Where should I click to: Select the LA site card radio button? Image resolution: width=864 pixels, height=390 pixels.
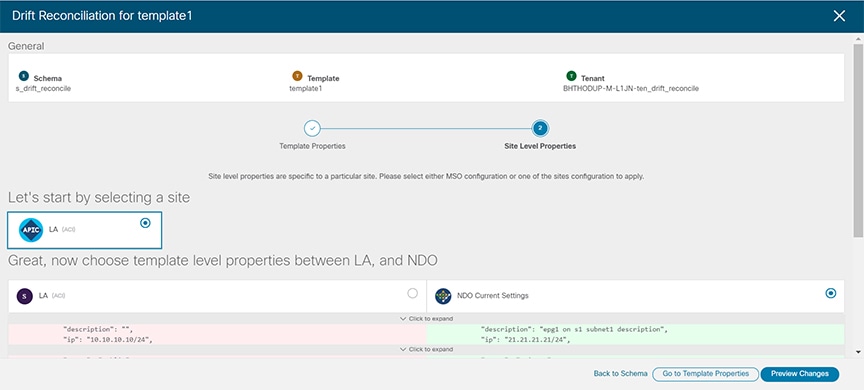tap(145, 223)
